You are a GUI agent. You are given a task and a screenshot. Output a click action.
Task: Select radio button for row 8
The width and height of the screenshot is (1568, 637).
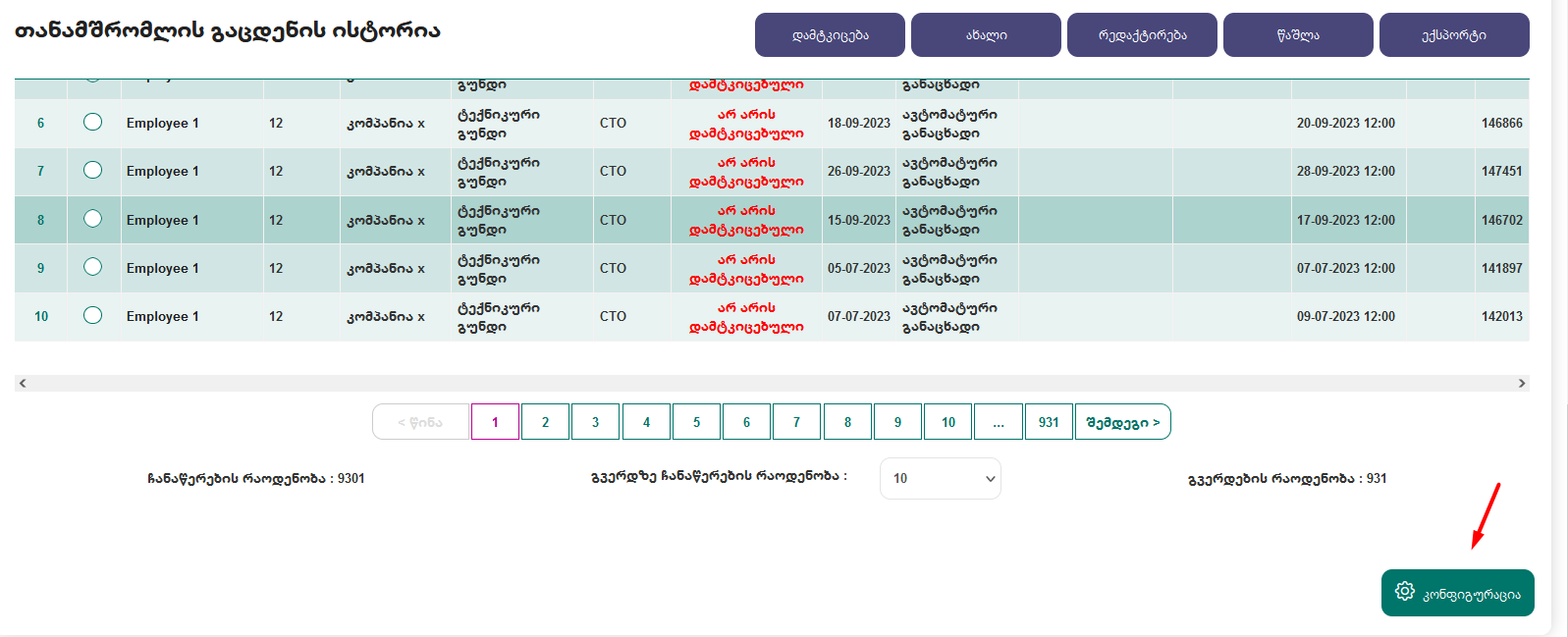tap(92, 219)
